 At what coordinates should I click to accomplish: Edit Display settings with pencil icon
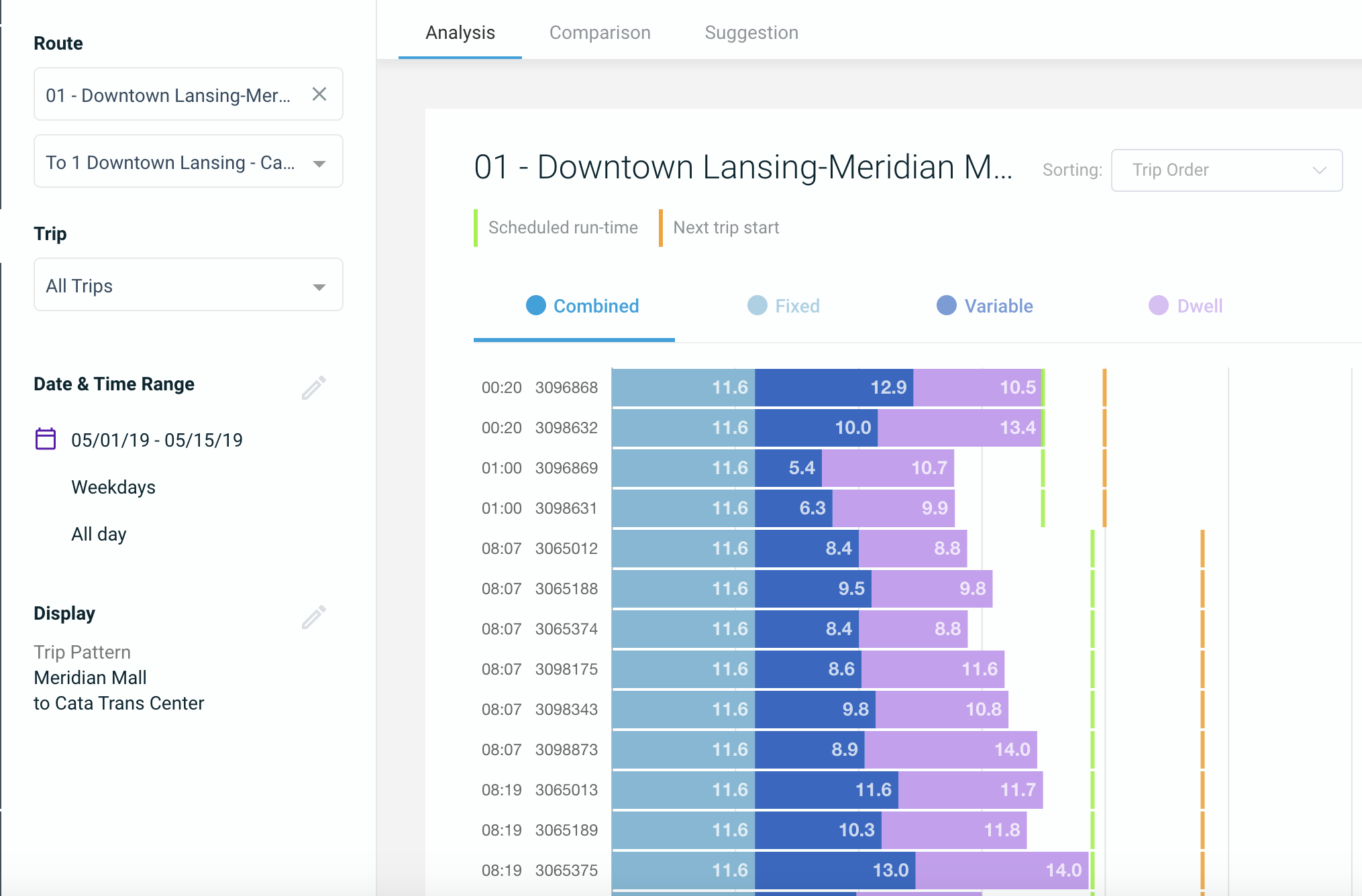313,617
